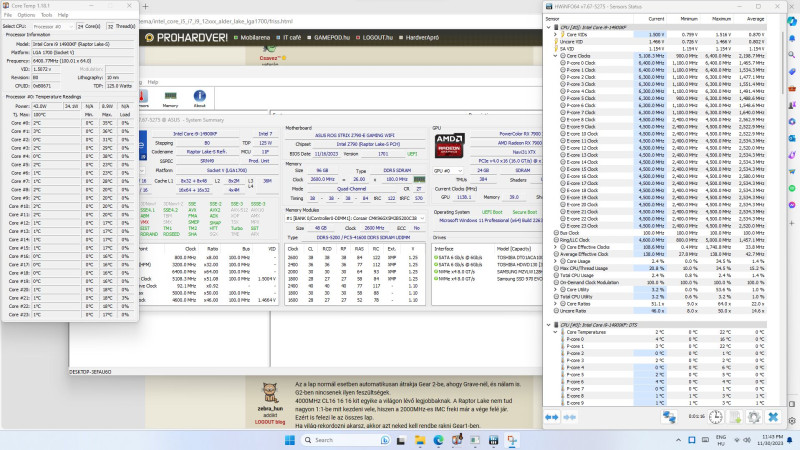800x450 pixels.
Task: Open the notification bell in system tray
Action: click(790, 440)
